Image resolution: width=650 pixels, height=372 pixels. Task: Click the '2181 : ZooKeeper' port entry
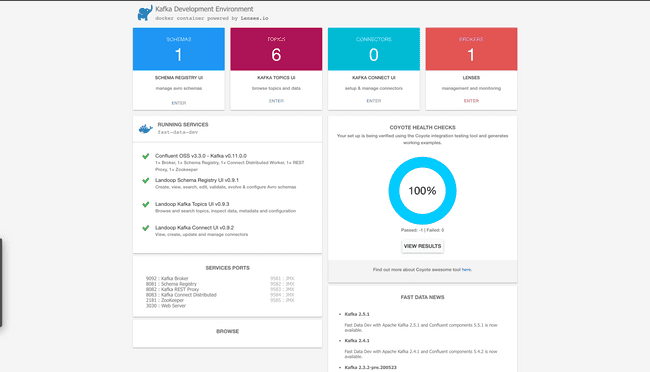pos(165,300)
